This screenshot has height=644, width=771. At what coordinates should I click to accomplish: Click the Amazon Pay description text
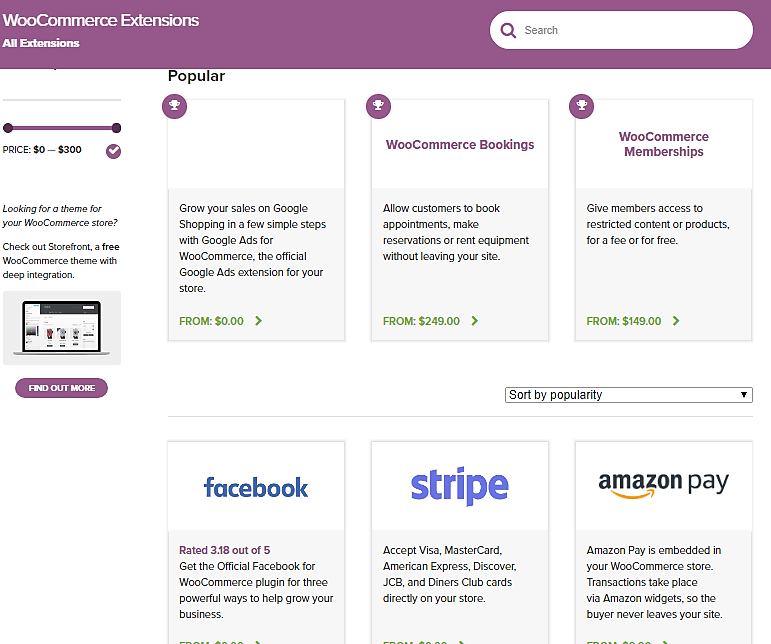click(654, 582)
